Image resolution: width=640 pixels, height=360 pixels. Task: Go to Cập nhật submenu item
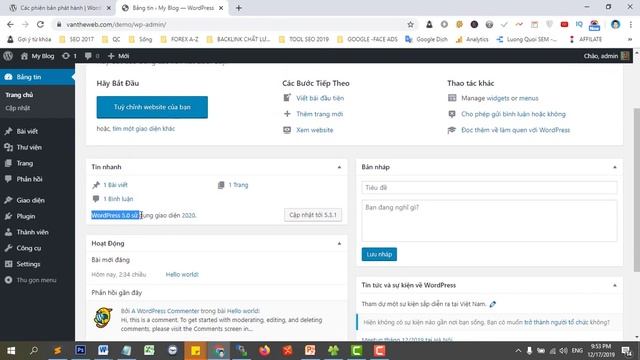[x=18, y=108]
